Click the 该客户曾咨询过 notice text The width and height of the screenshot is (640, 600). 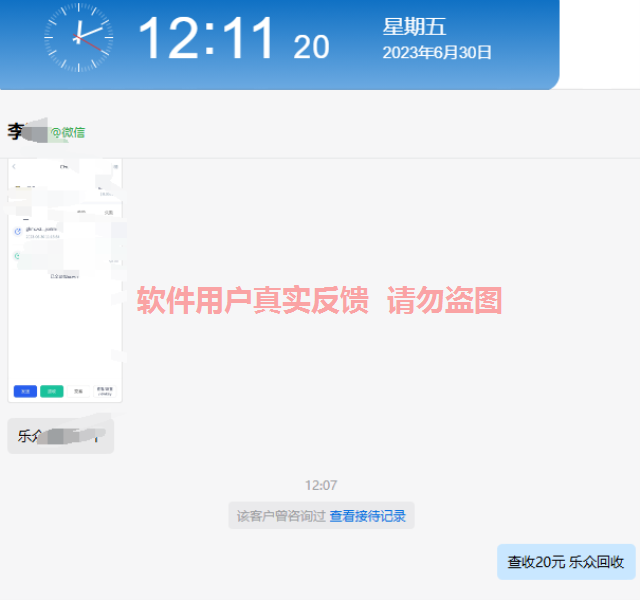(x=281, y=516)
